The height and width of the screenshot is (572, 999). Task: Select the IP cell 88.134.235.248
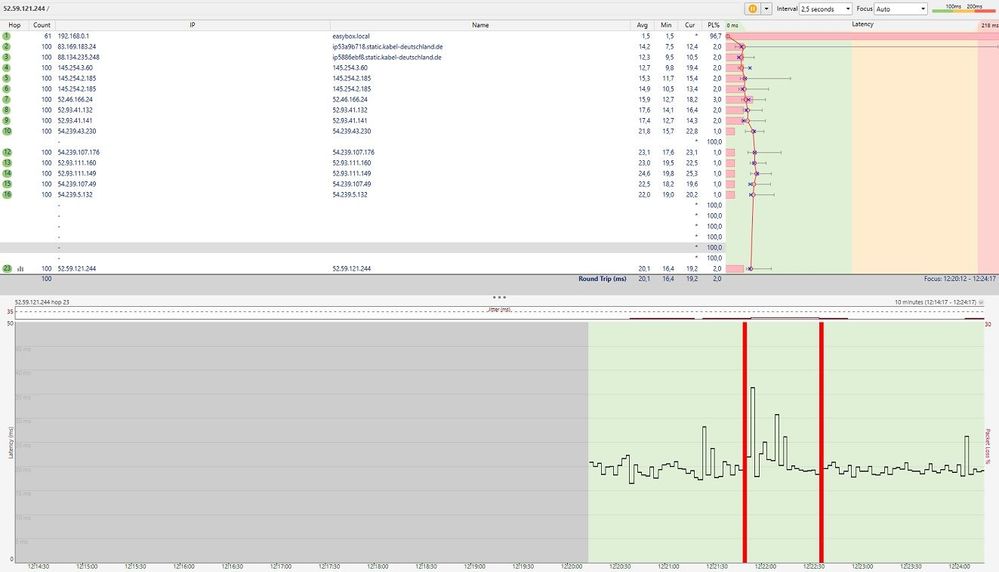(78, 57)
